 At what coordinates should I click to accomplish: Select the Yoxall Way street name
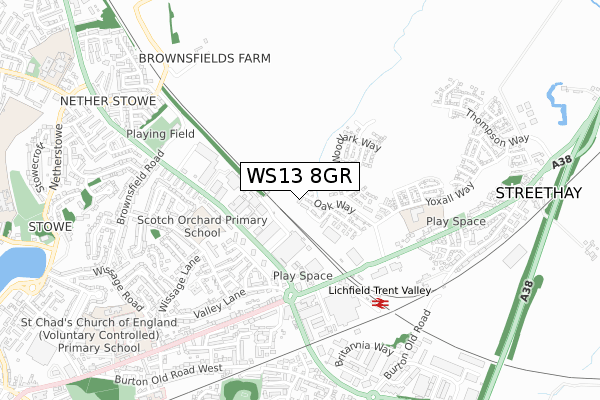pyautogui.click(x=450, y=194)
